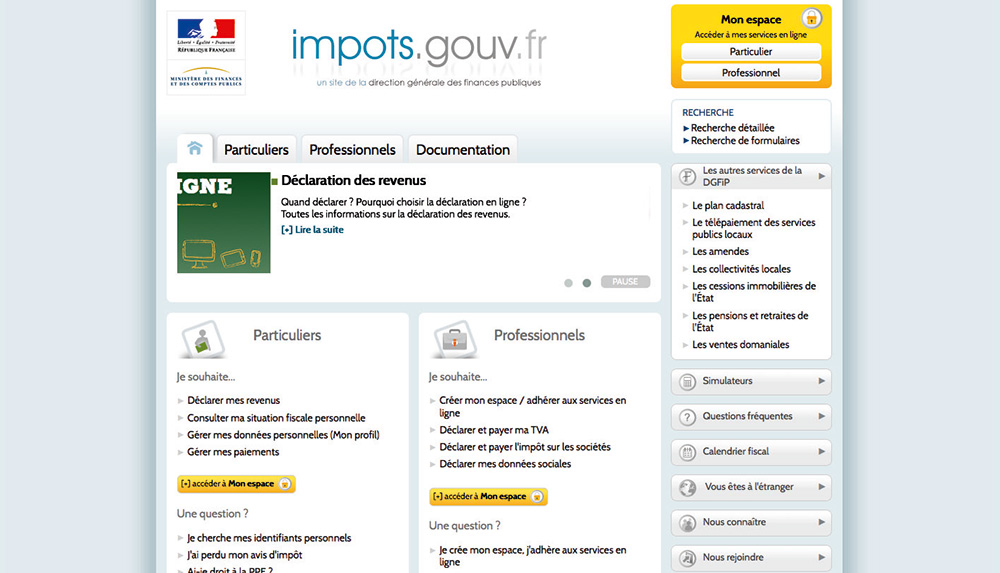Viewport: 1000px width, 573px height.
Task: Click the Simulateurs calculator icon
Action: pyautogui.click(x=687, y=382)
